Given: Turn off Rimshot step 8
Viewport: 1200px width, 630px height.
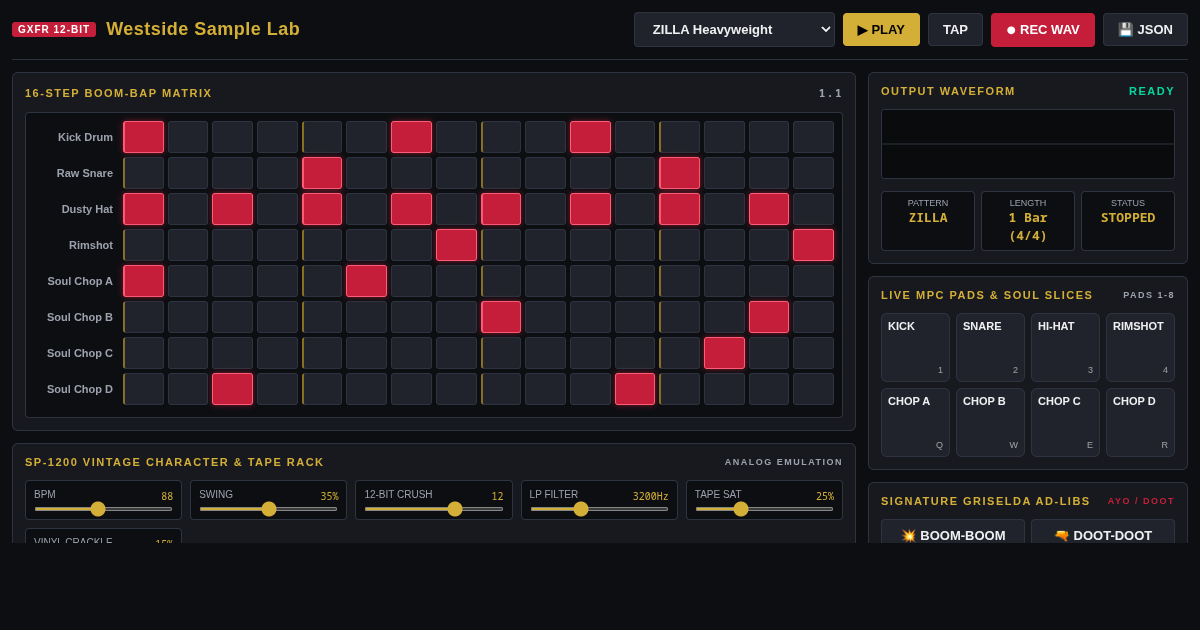Looking at the screenshot, I should point(456,245).
